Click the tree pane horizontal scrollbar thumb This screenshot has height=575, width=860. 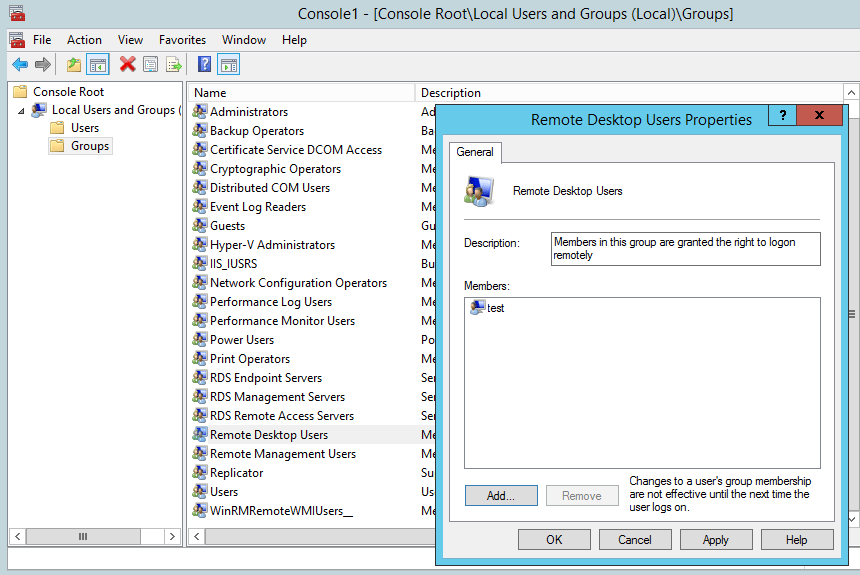coord(83,536)
